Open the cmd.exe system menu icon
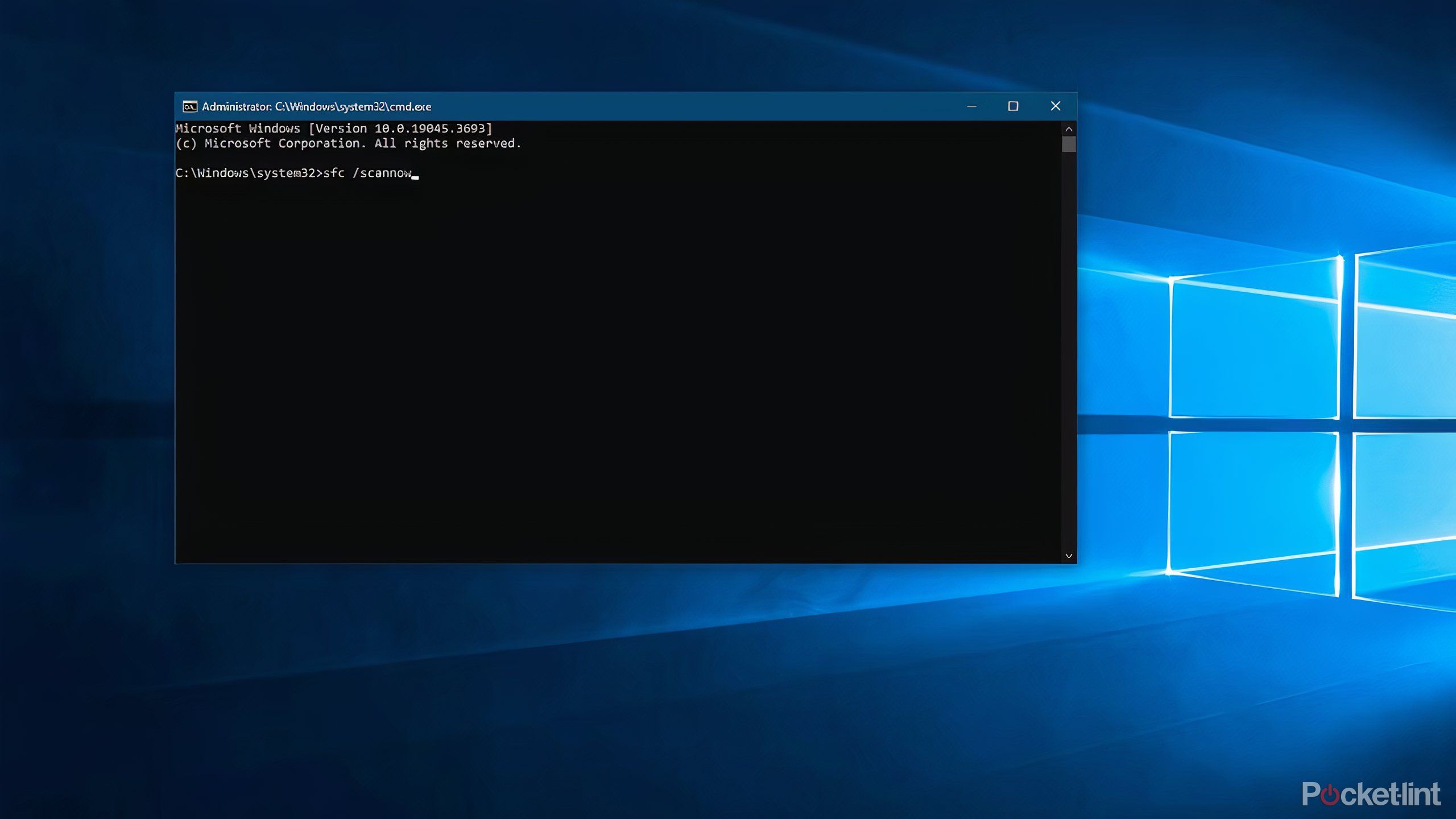This screenshot has width=1456, height=819. pyautogui.click(x=190, y=106)
